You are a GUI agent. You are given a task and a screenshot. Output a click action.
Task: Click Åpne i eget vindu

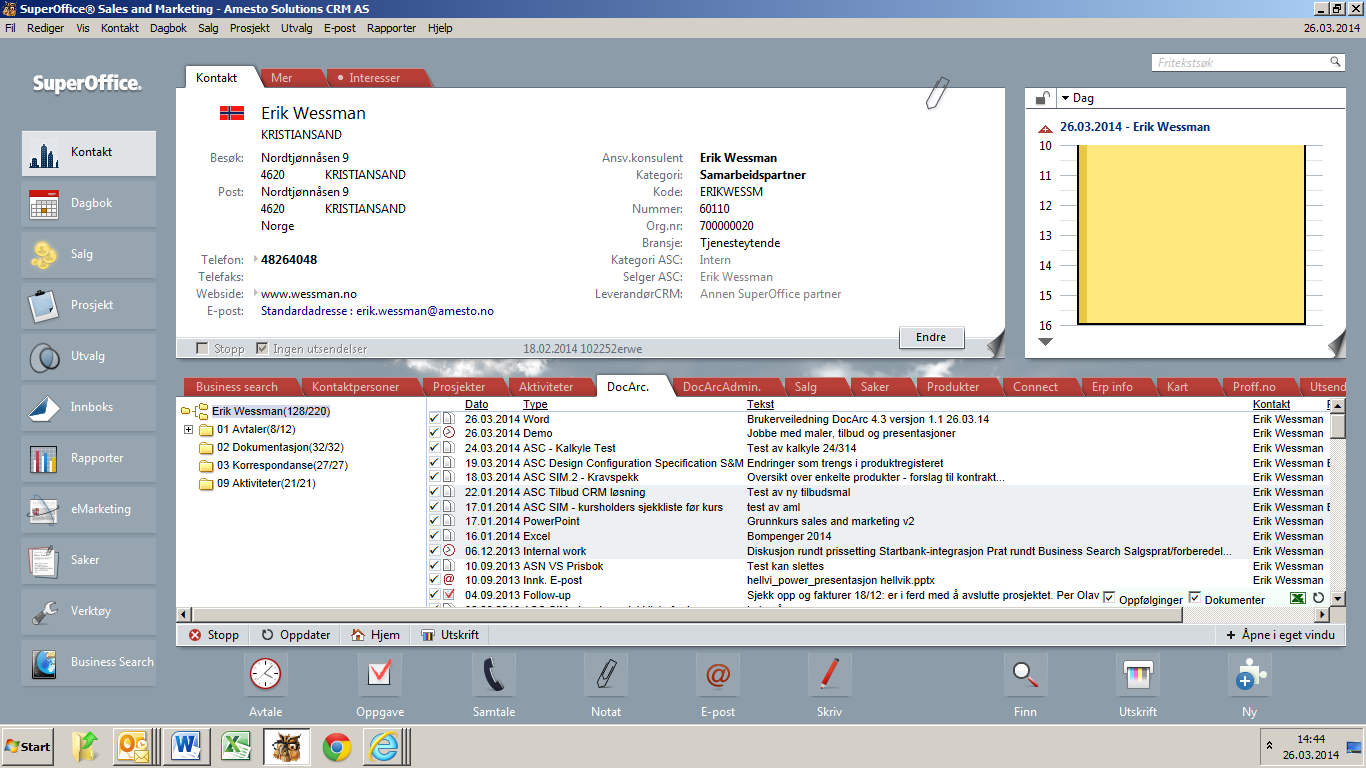coord(1279,635)
